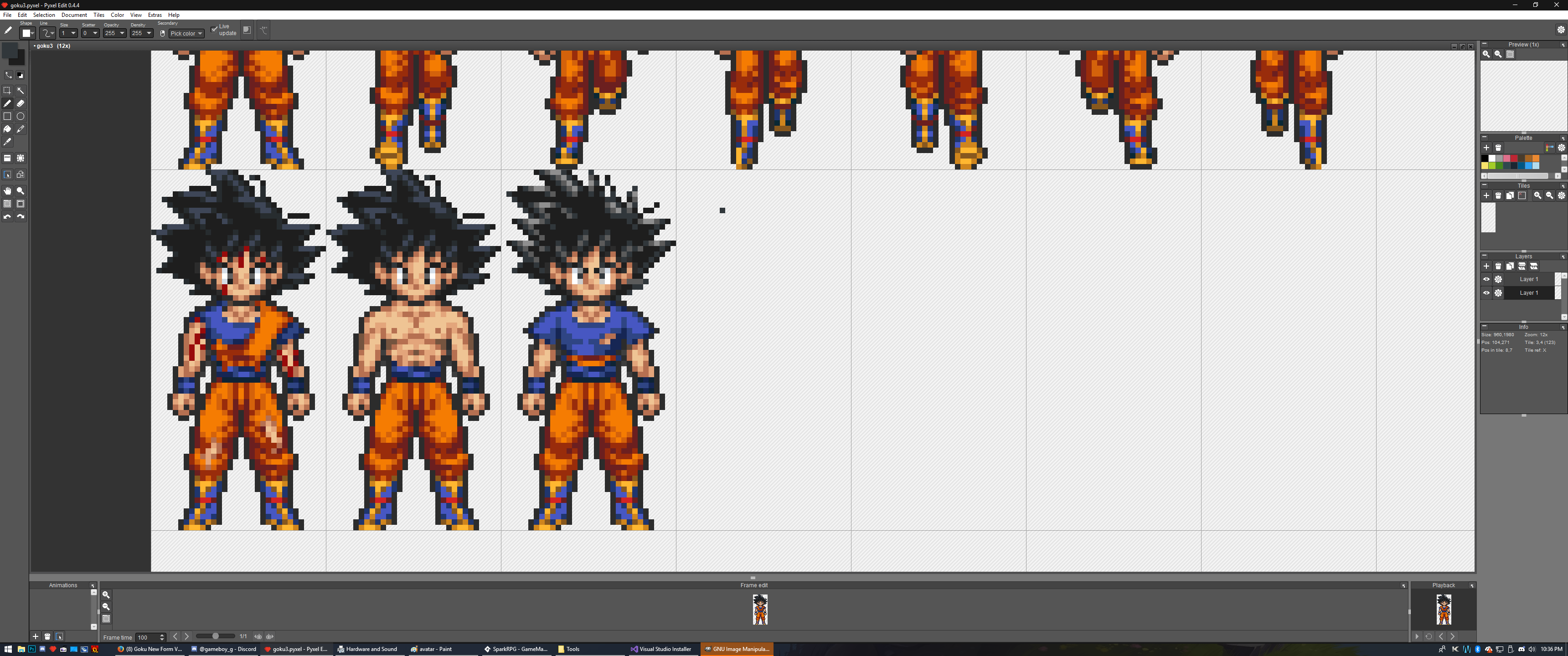The height and width of the screenshot is (656, 1568).
Task: Open the View menu
Action: click(136, 15)
